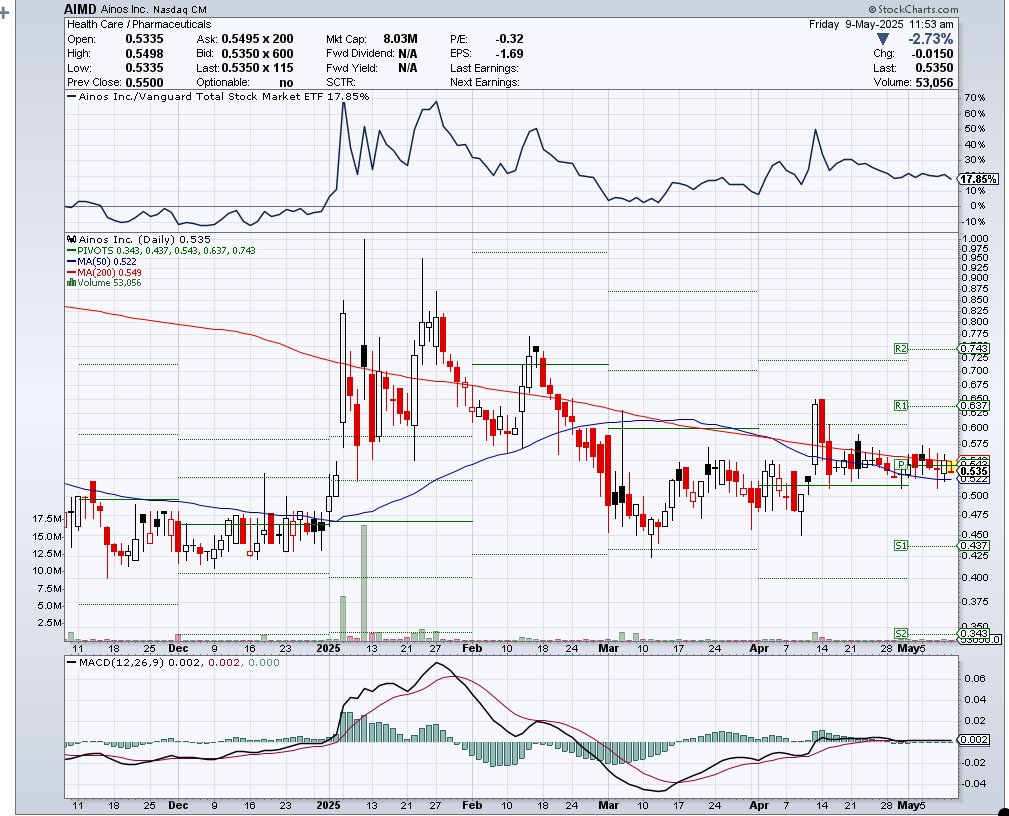Image resolution: width=1009 pixels, height=816 pixels.
Task: Click the green PIVOTS legend line
Action: pyautogui.click(x=161, y=250)
